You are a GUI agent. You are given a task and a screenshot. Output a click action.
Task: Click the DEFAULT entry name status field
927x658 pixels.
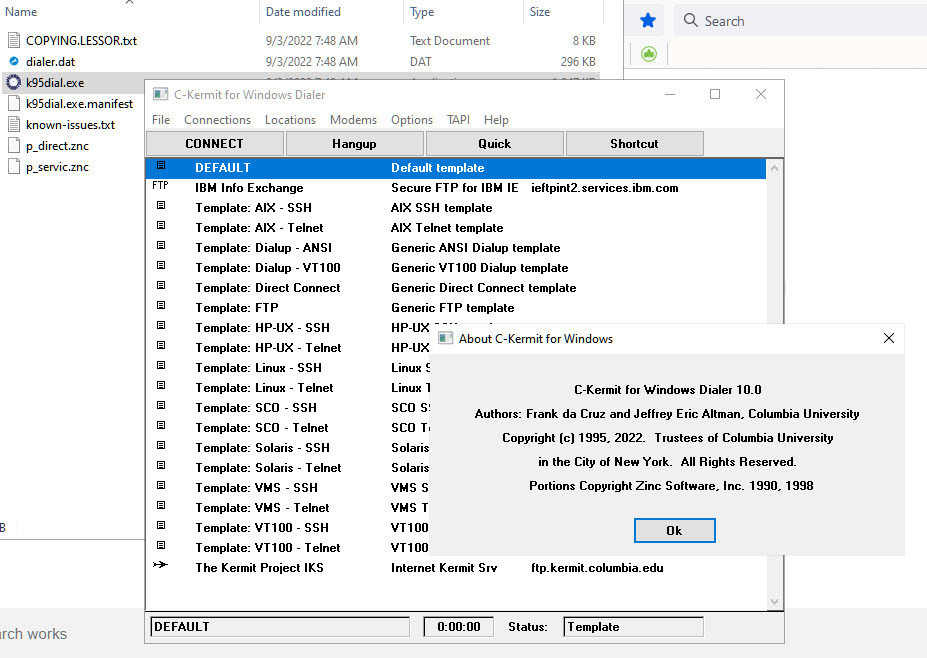280,627
